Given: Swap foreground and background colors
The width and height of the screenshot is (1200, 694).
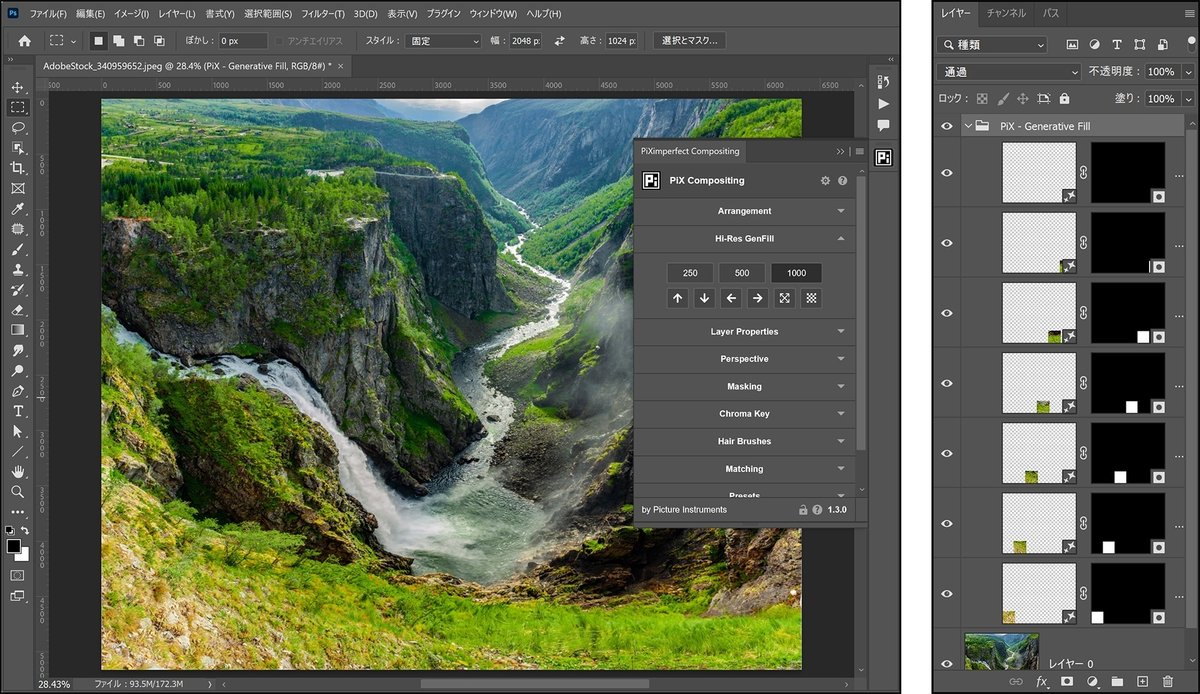Looking at the screenshot, I should click(26, 530).
